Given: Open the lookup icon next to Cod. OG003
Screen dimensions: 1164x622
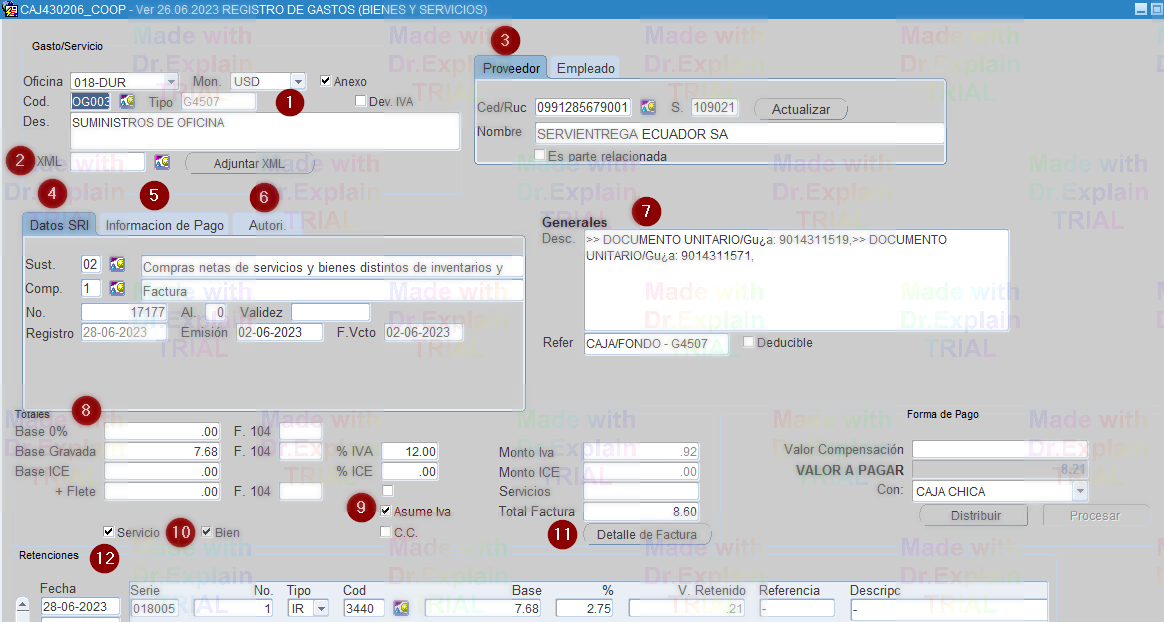Looking at the screenshot, I should click(127, 101).
